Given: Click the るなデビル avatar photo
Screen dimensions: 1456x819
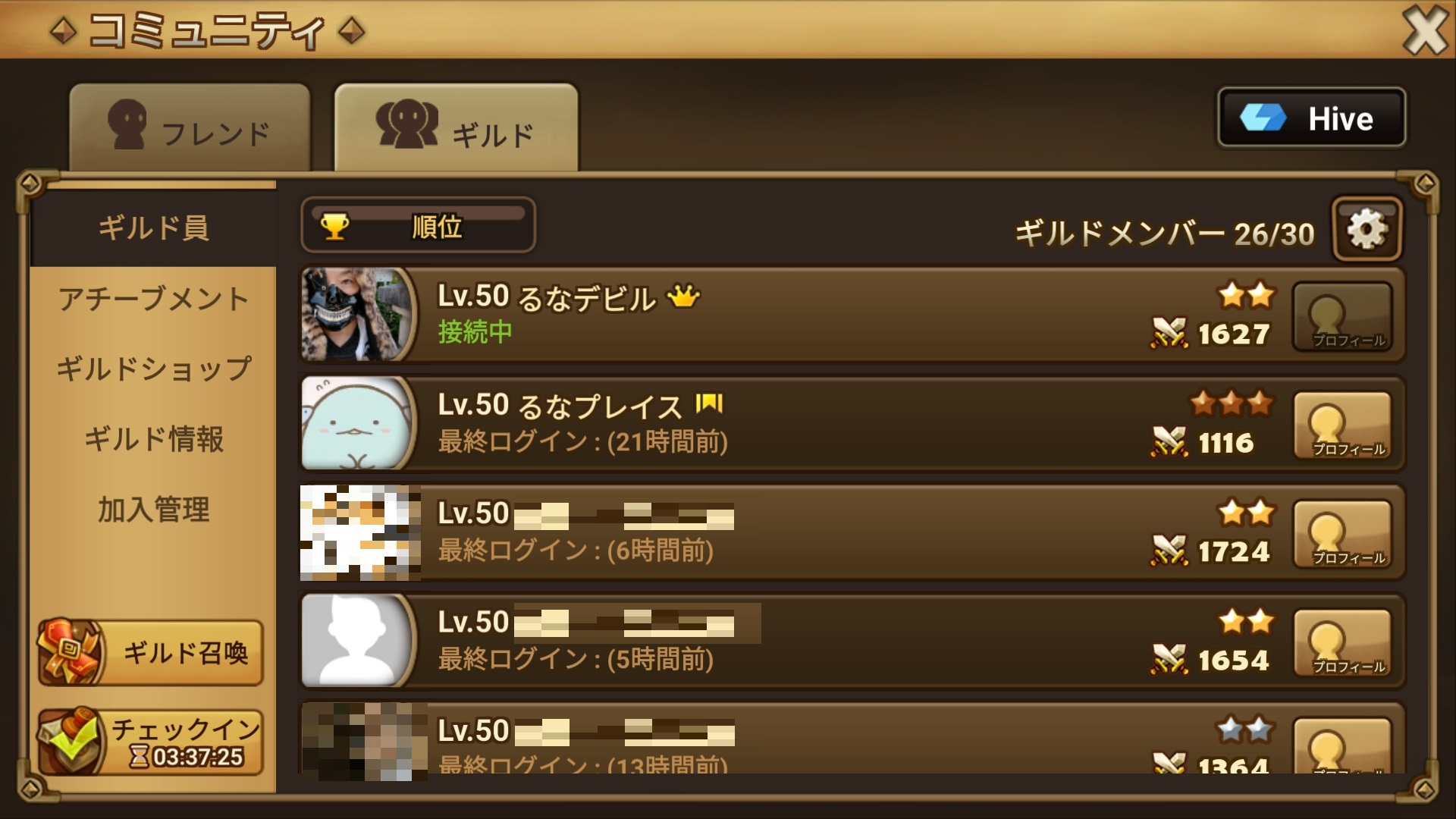Looking at the screenshot, I should point(358,314).
